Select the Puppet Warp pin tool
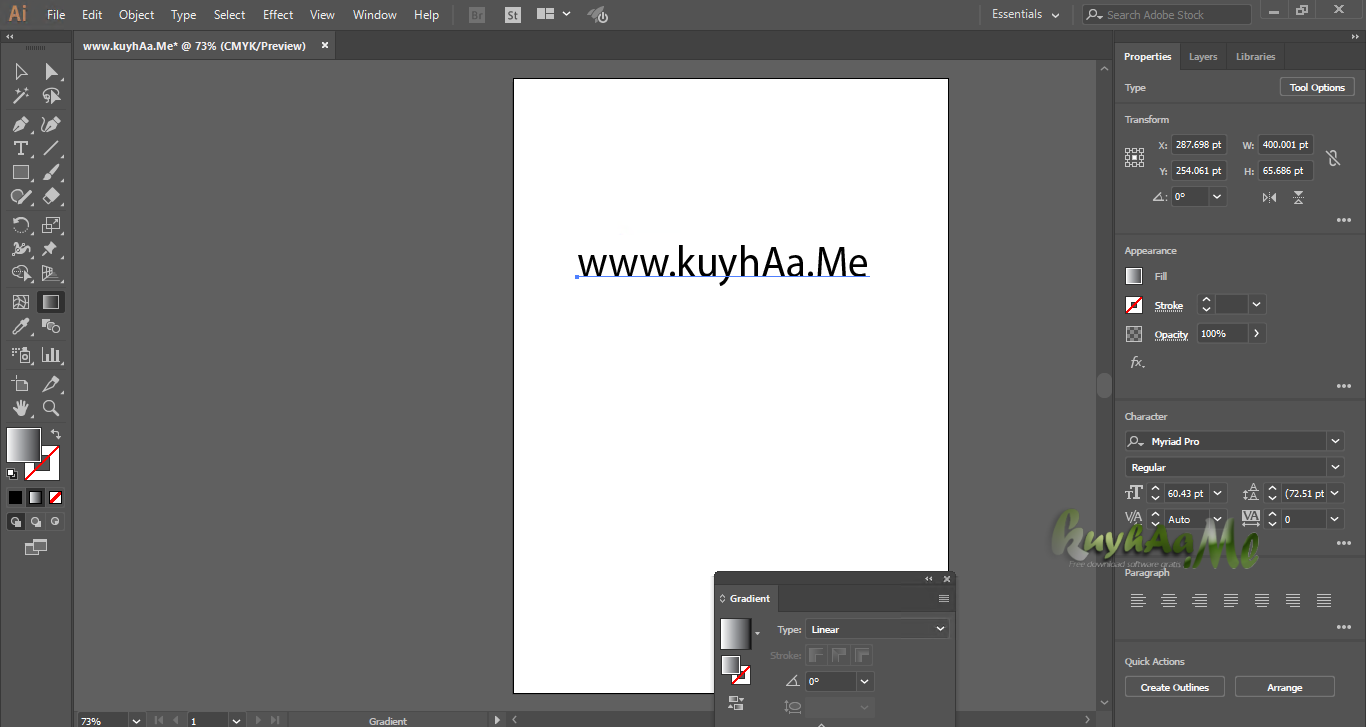The image size is (1366, 727). [51, 249]
